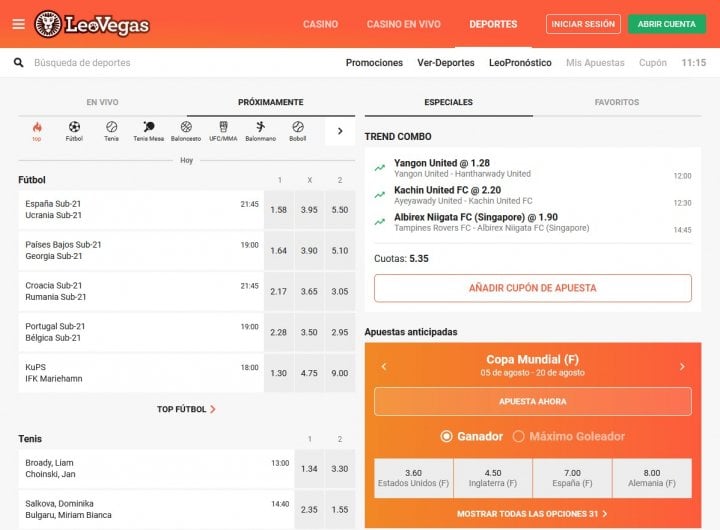This screenshot has height=530, width=720.
Task: Pick Estados Unidos (F) at 3.60
Action: coord(413,478)
